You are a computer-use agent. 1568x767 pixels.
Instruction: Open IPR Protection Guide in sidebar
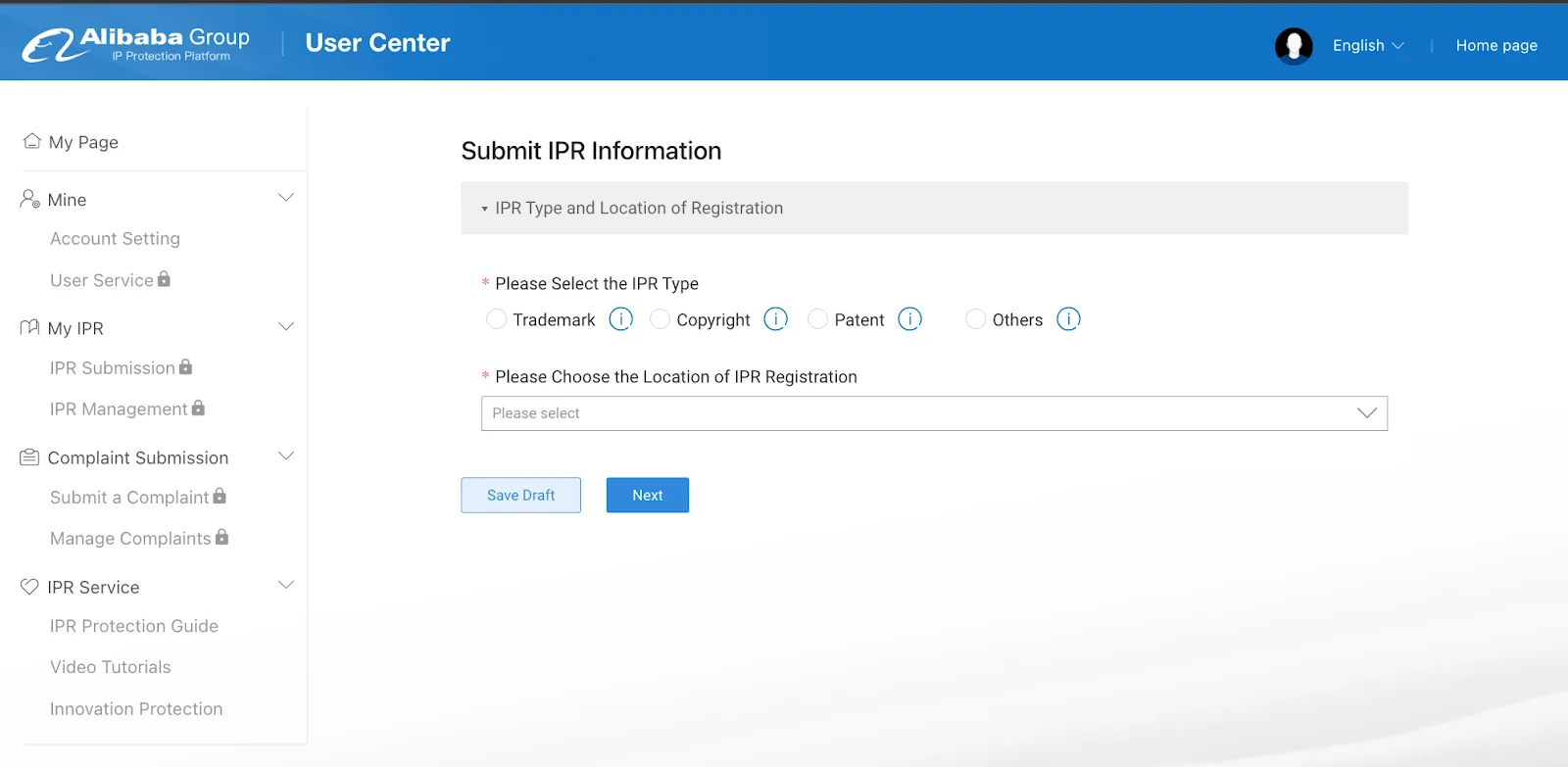(x=134, y=626)
